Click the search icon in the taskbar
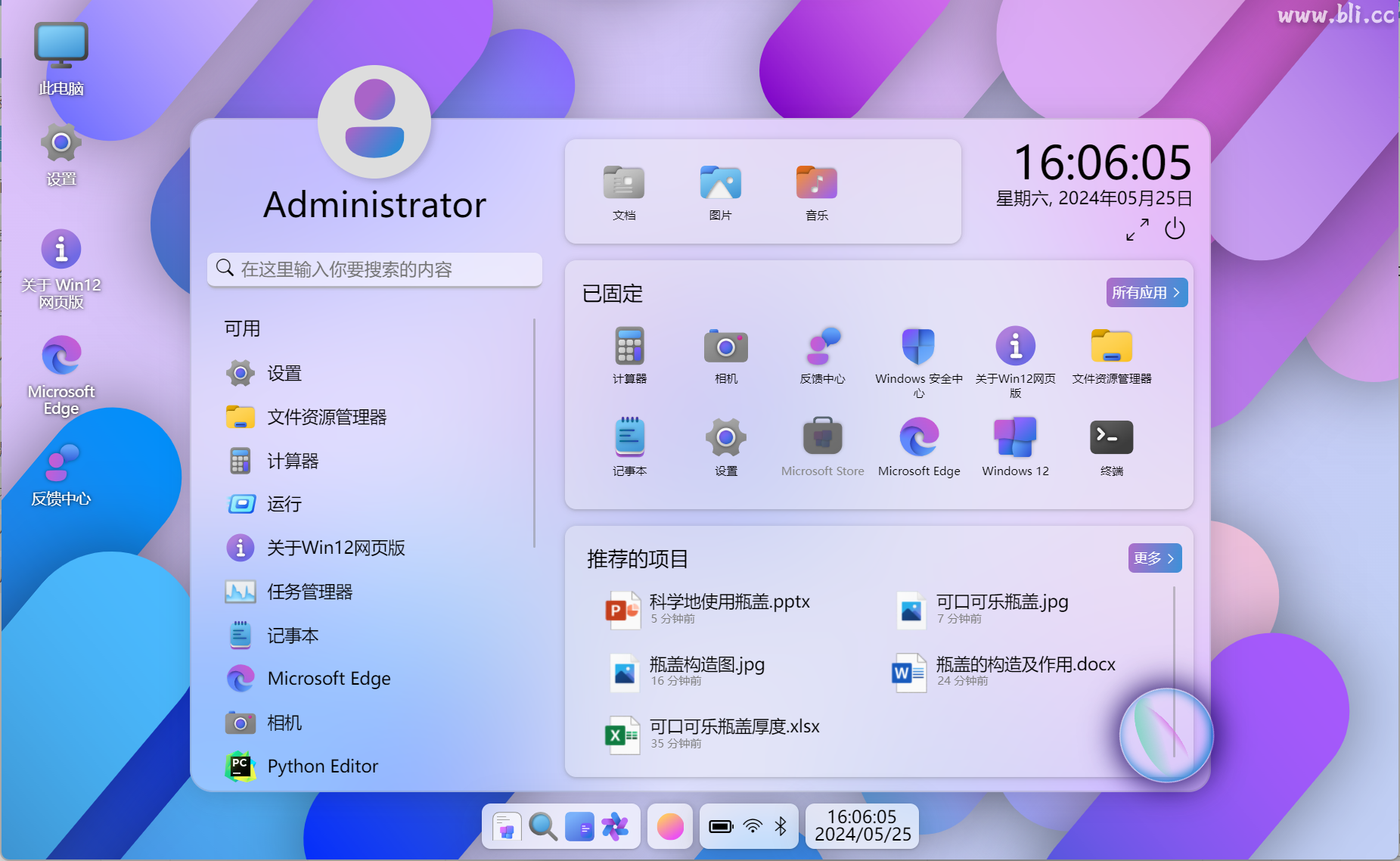Viewport: 1400px width, 861px height. click(543, 826)
